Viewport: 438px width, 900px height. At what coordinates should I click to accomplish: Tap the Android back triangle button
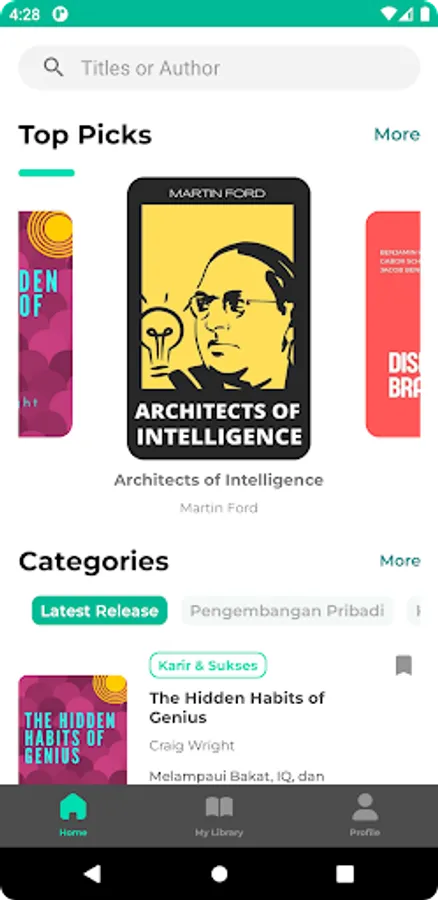(93, 874)
